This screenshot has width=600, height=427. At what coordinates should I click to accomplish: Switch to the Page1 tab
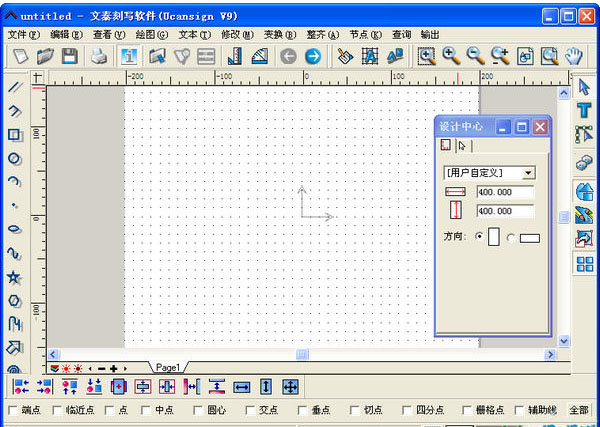coord(167,368)
